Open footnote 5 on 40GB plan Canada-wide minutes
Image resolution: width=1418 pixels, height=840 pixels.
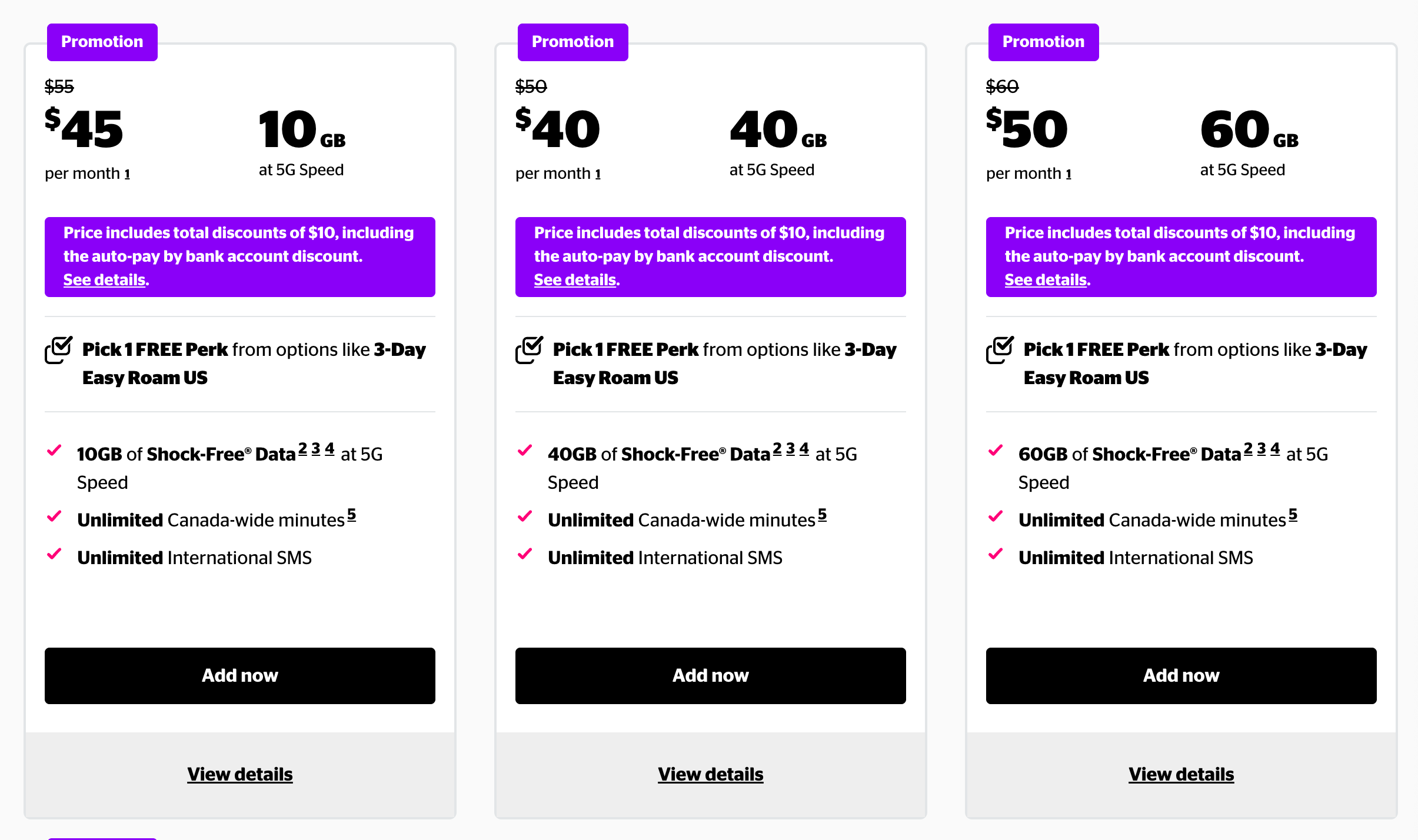click(x=822, y=515)
